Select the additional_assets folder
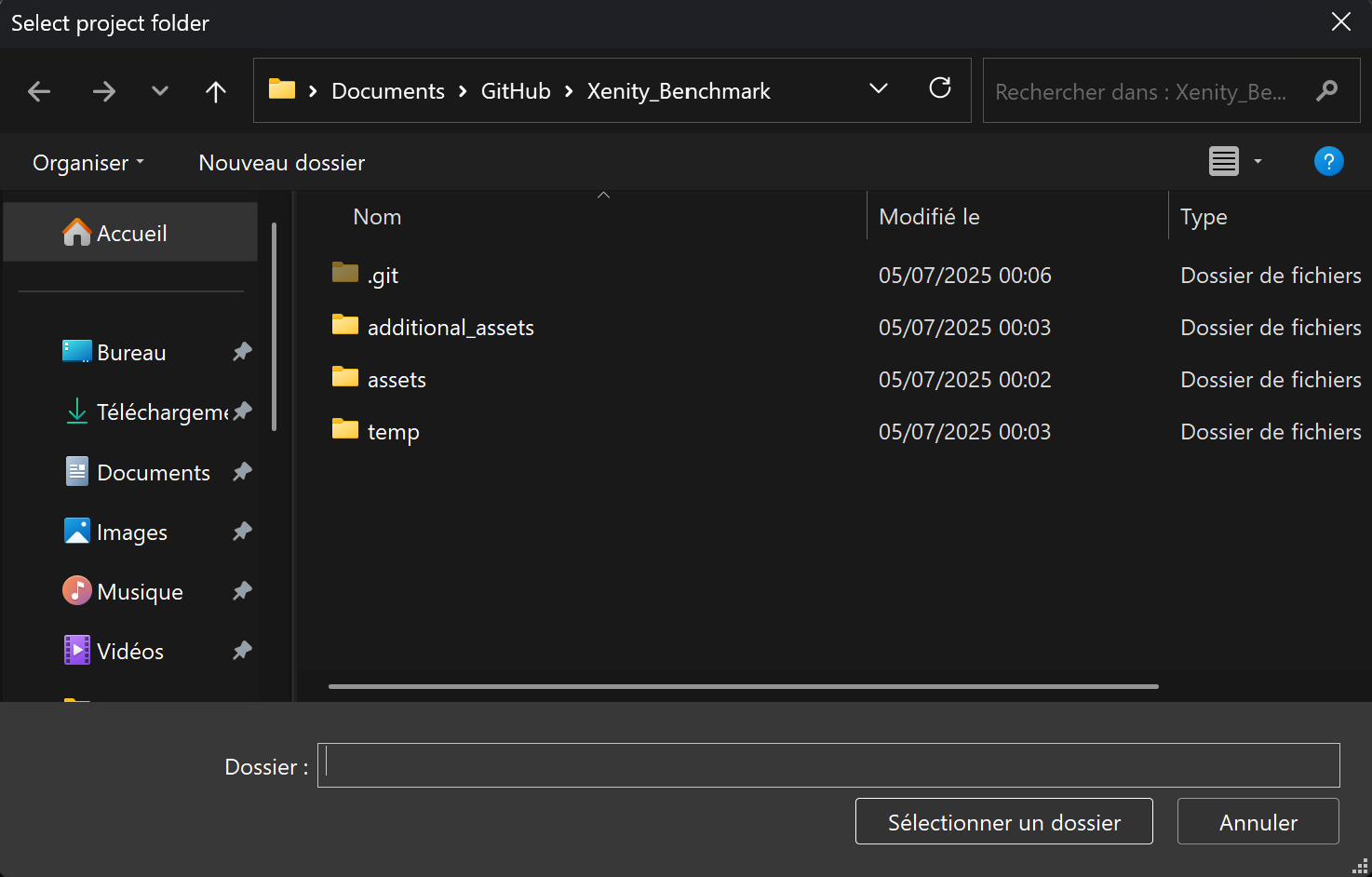 click(x=451, y=328)
